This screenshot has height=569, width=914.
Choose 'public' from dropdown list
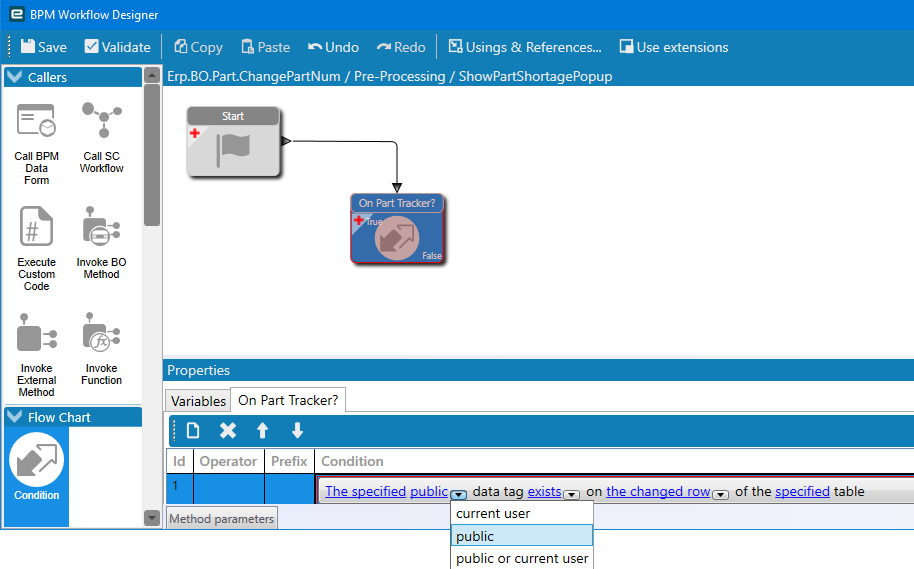522,536
